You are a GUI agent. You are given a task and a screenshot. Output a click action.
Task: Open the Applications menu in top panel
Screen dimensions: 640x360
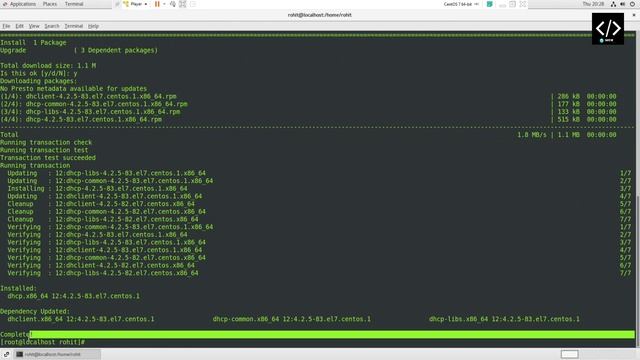[x=20, y=4]
